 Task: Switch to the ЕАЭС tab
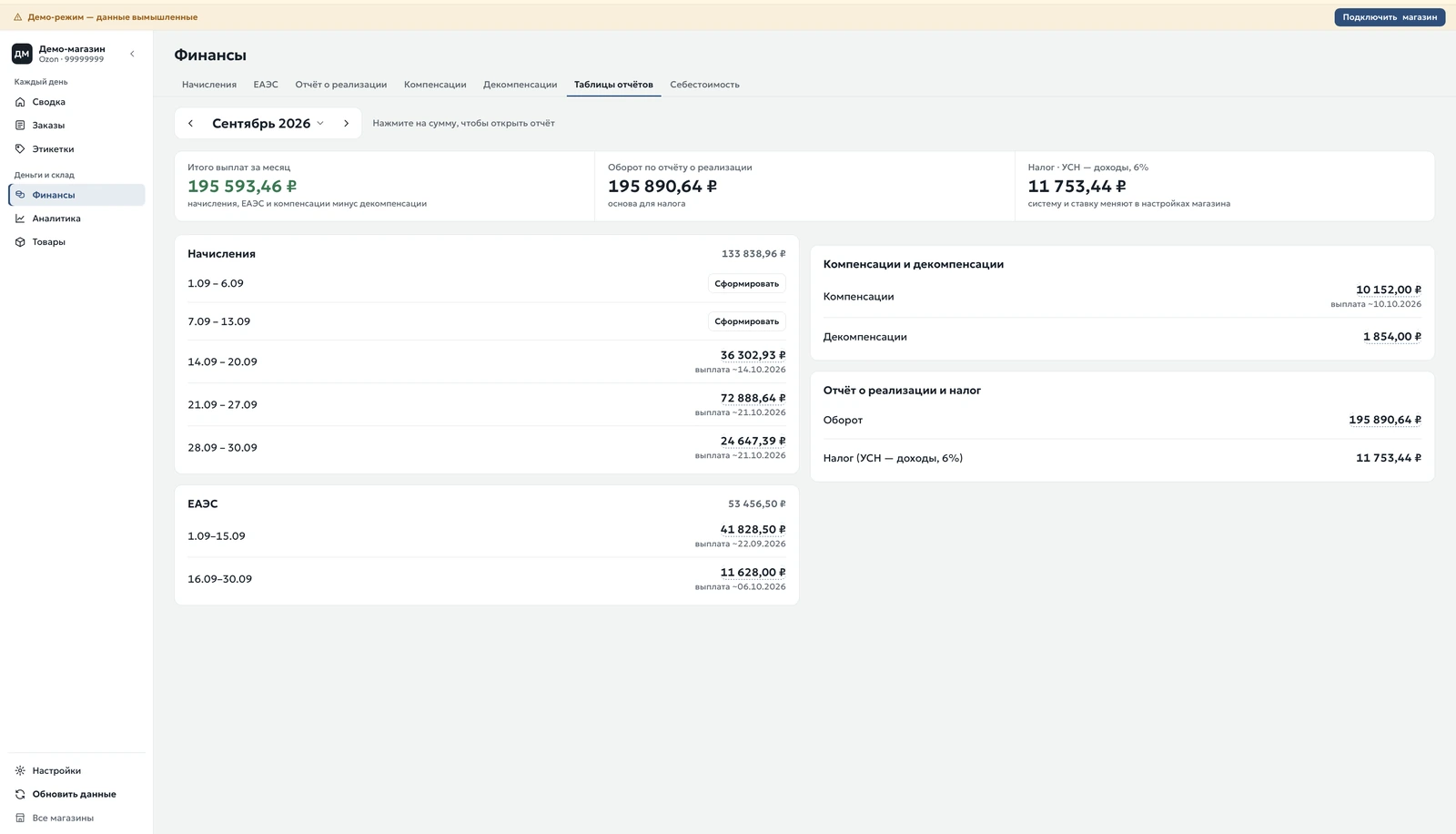tap(266, 85)
